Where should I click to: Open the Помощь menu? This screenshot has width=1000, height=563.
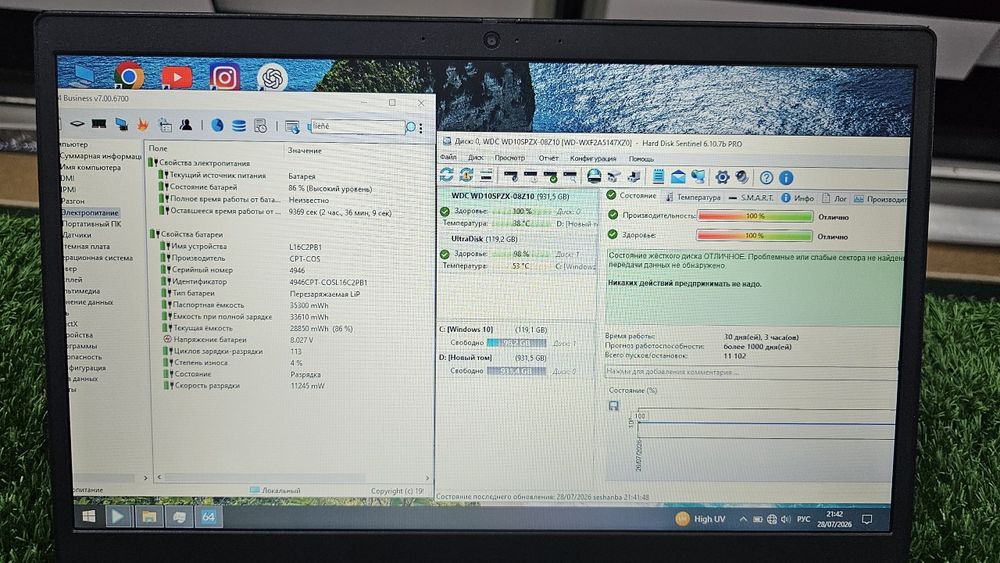641,159
